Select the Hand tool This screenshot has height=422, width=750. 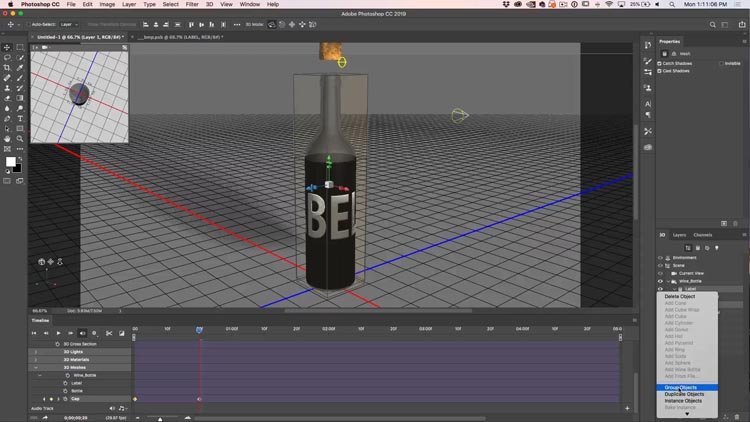pyautogui.click(x=7, y=139)
